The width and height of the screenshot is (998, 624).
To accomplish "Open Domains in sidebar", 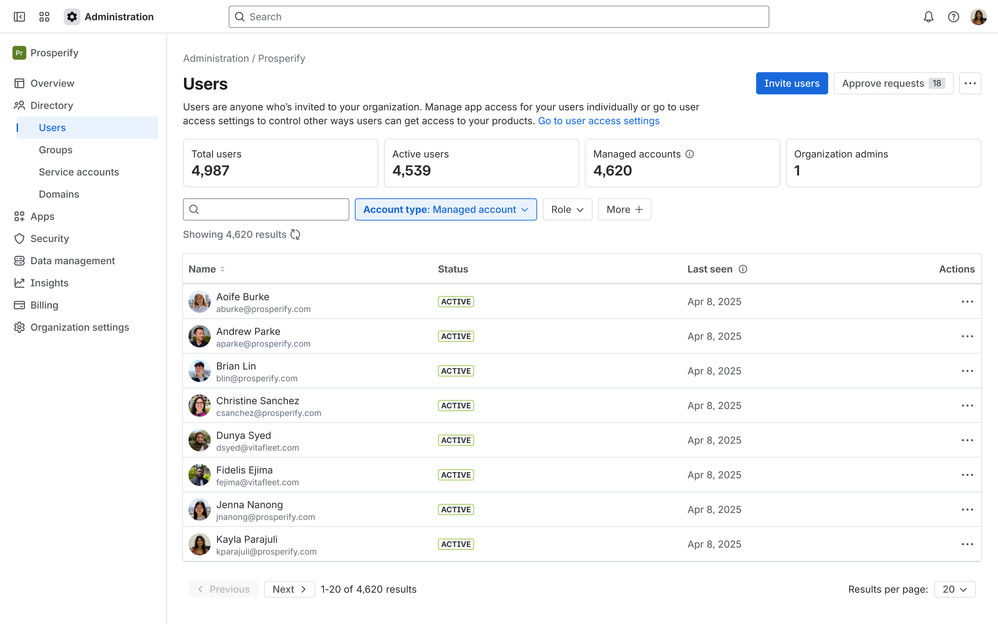I will [59, 194].
